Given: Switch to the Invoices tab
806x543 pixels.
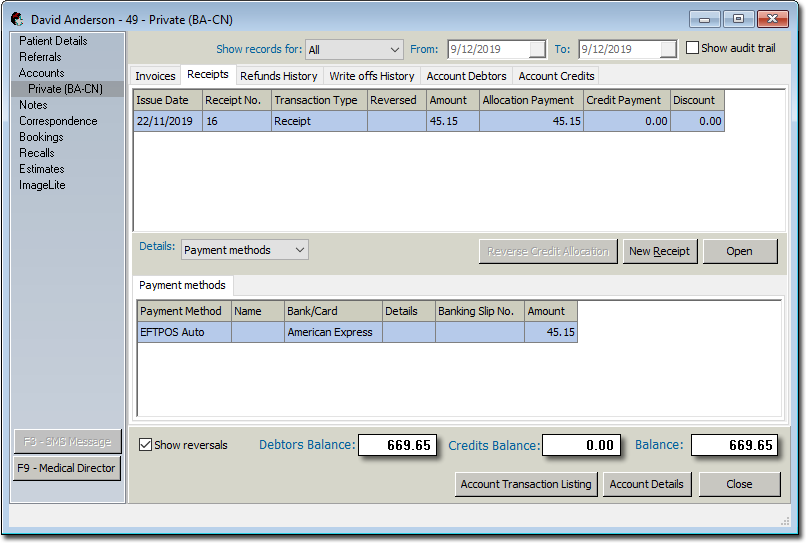Looking at the screenshot, I should (155, 76).
